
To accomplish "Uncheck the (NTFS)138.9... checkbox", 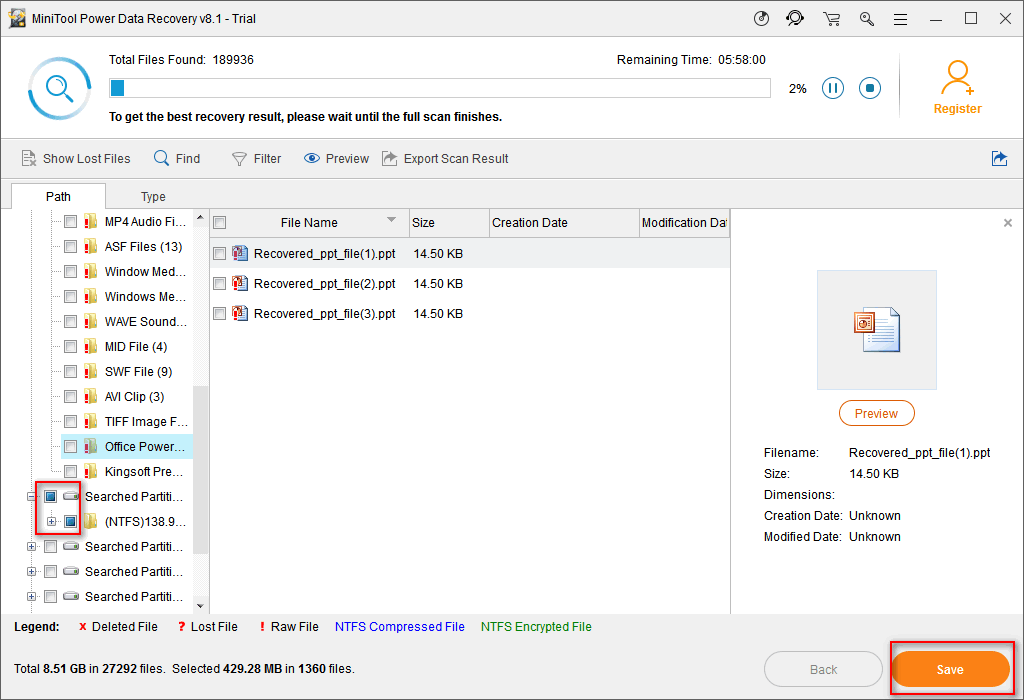I will [71, 522].
